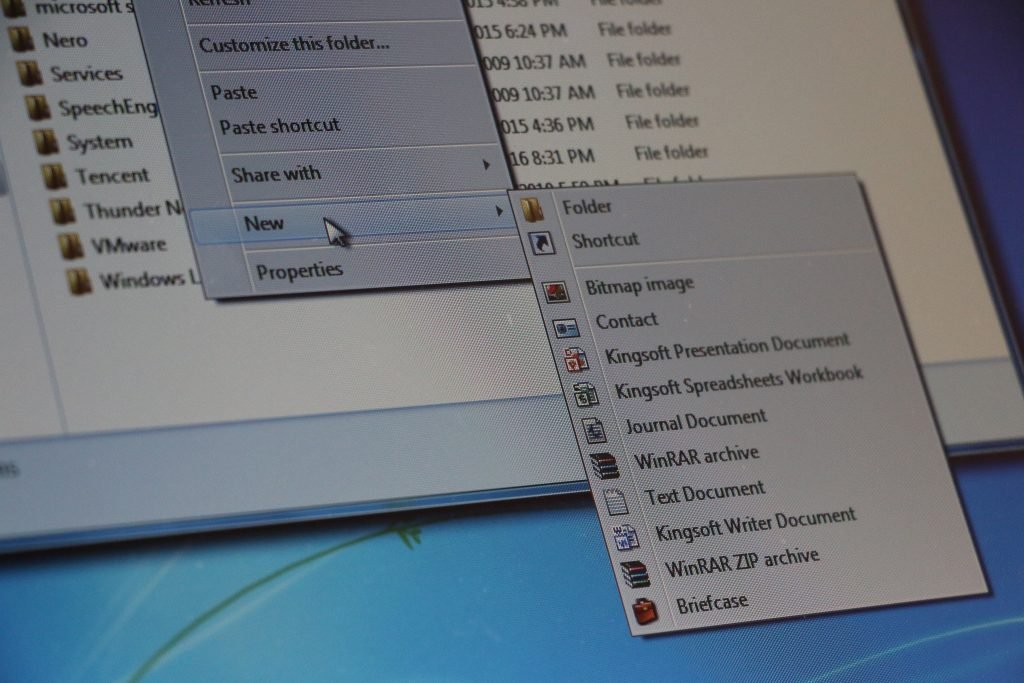The height and width of the screenshot is (683, 1024).
Task: Create a new Text Document
Action: 704,492
